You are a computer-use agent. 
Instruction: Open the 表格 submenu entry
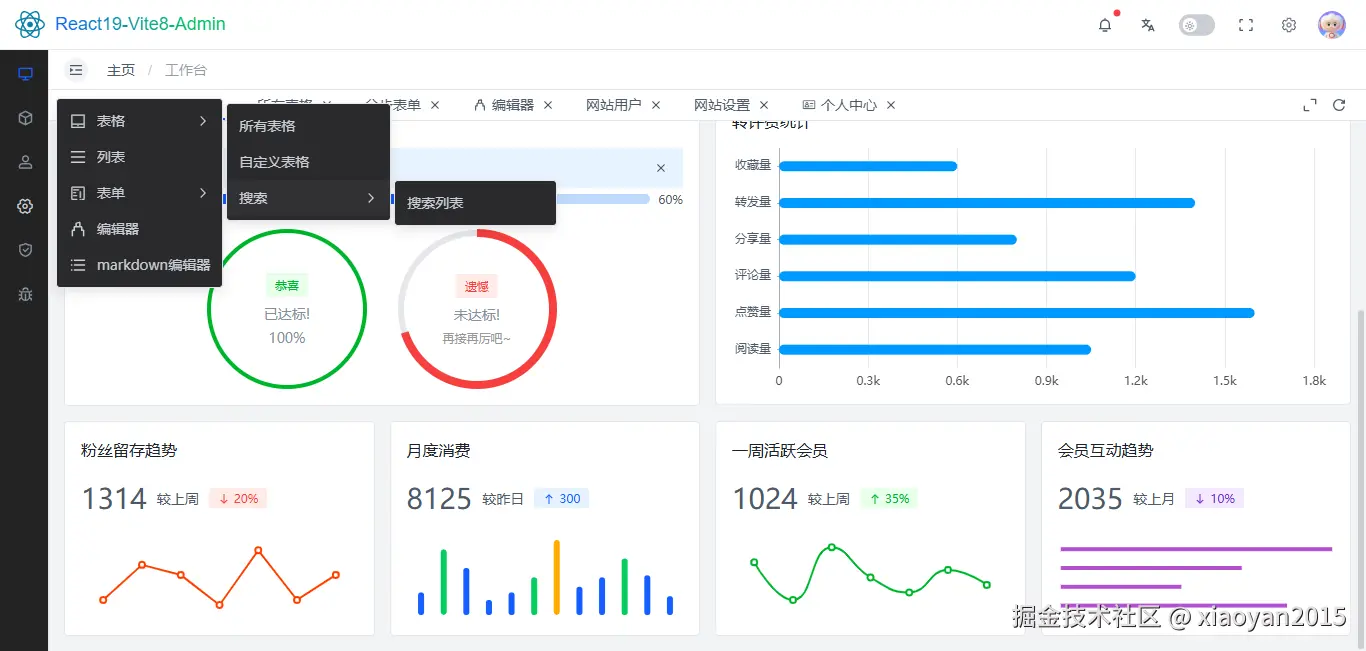[x=139, y=121]
